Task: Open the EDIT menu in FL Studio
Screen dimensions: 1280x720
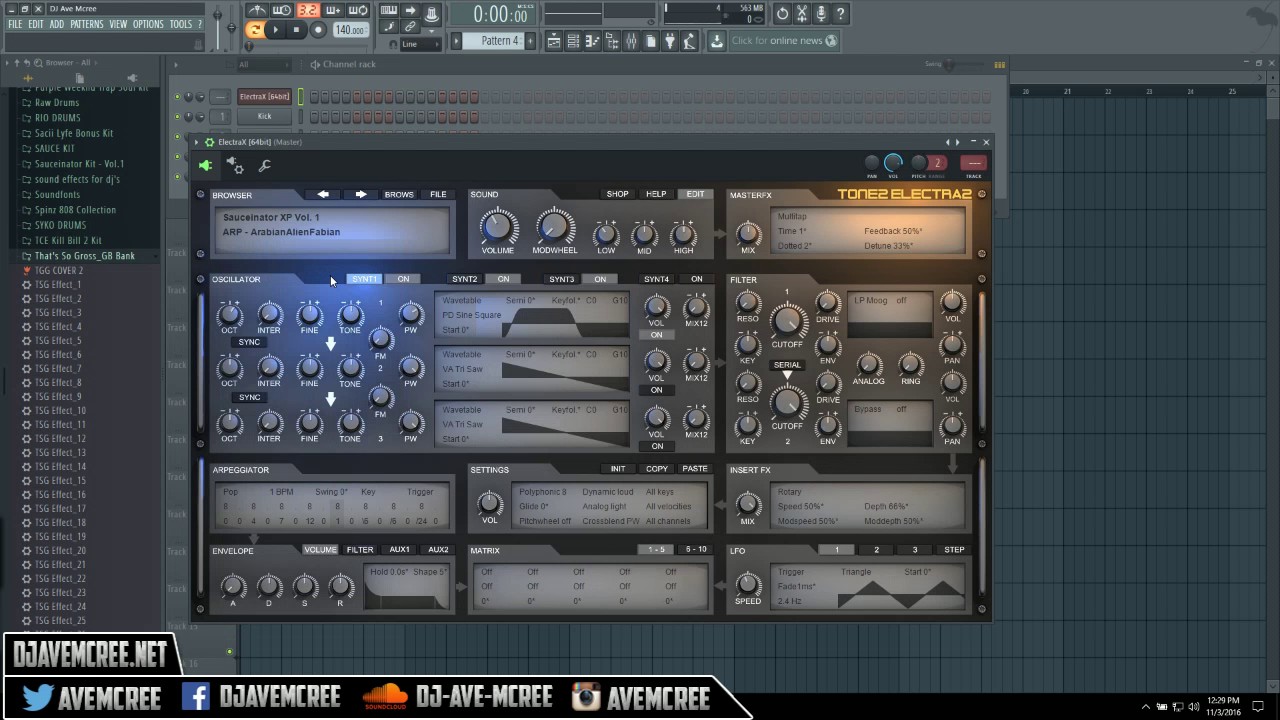Action: (36, 24)
